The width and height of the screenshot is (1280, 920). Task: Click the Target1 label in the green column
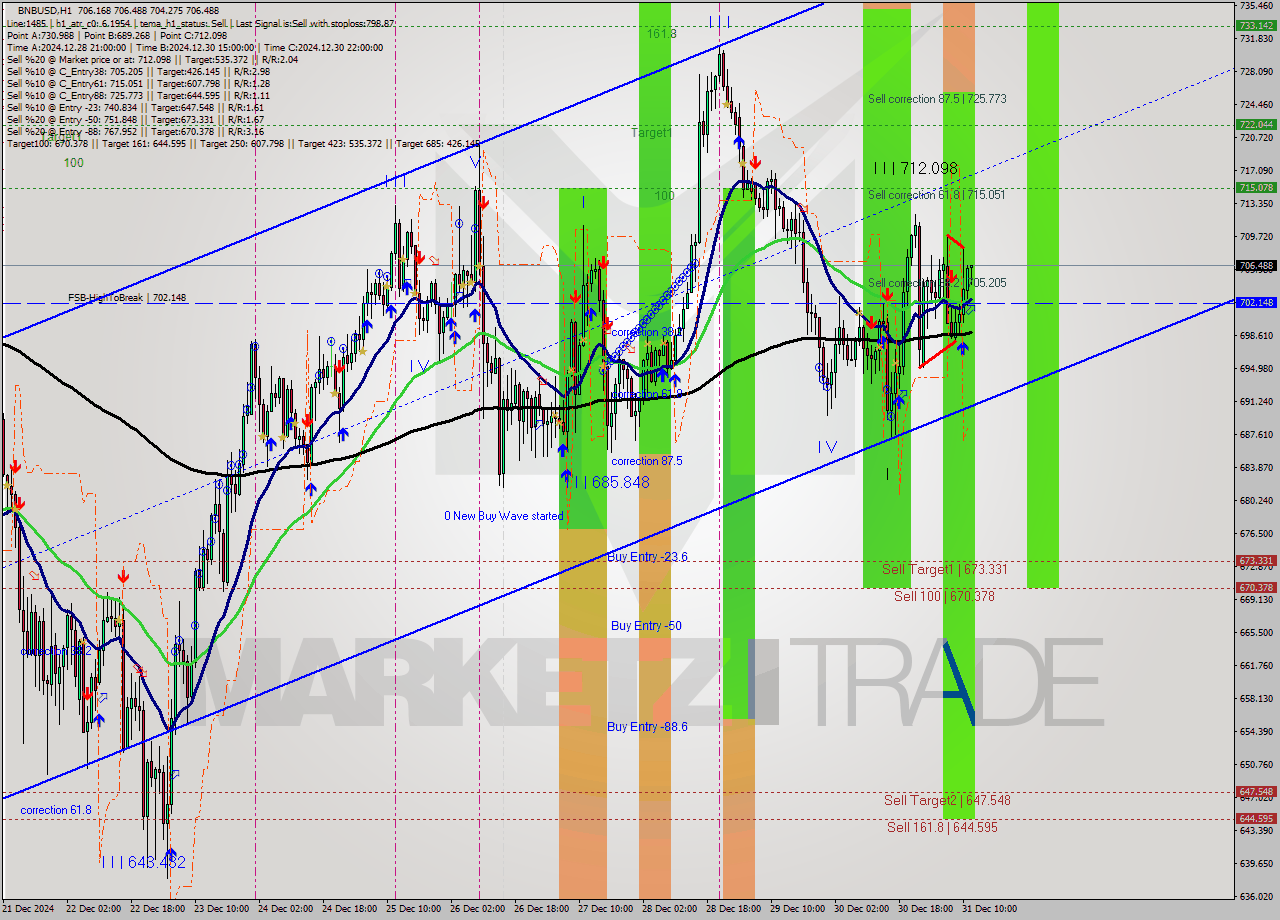651,132
